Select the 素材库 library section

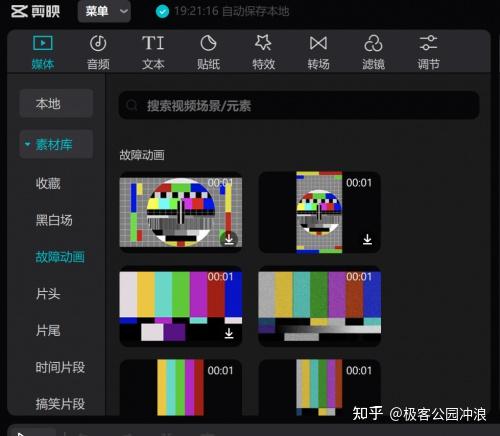click(x=56, y=144)
